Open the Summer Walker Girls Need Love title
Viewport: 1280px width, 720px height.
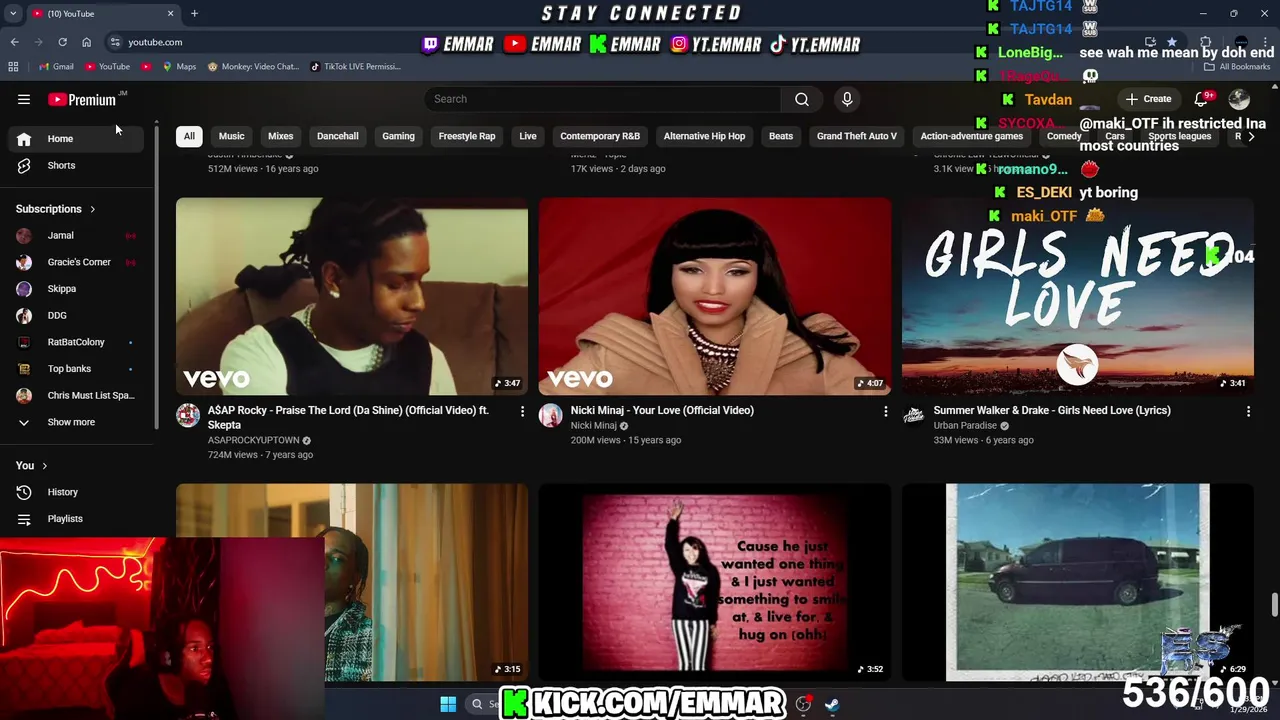coord(1052,410)
